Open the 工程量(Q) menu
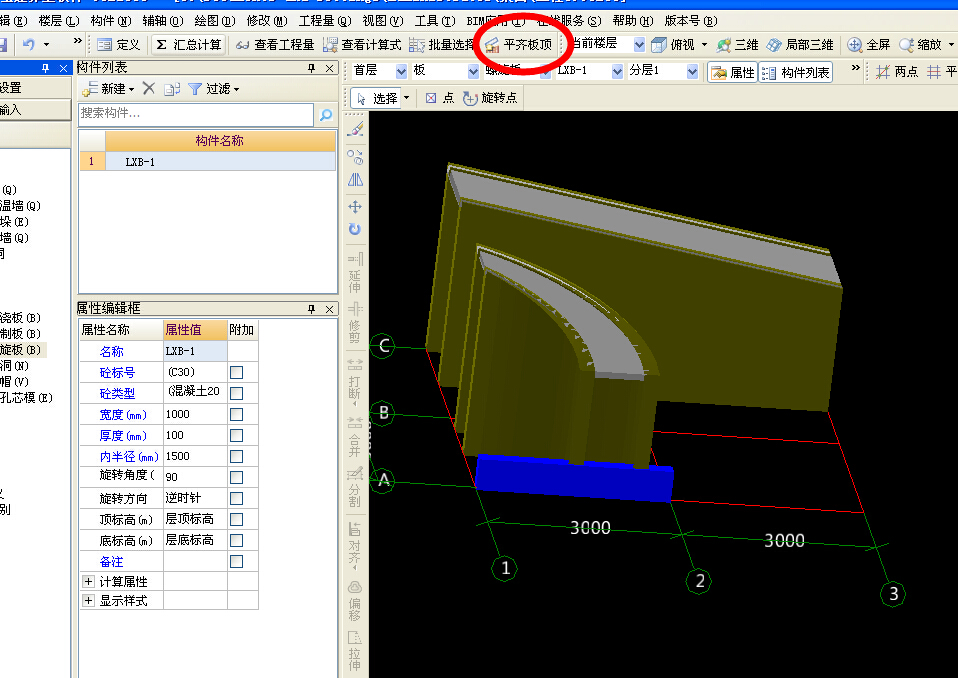Image resolution: width=958 pixels, height=678 pixels. (324, 21)
